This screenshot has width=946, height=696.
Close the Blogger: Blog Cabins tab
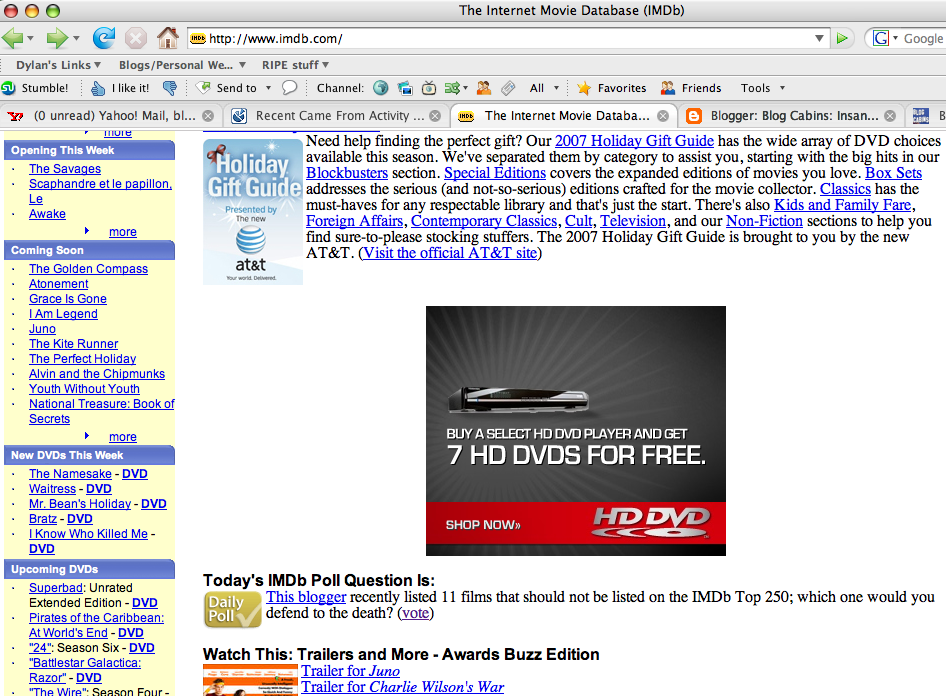(890, 116)
